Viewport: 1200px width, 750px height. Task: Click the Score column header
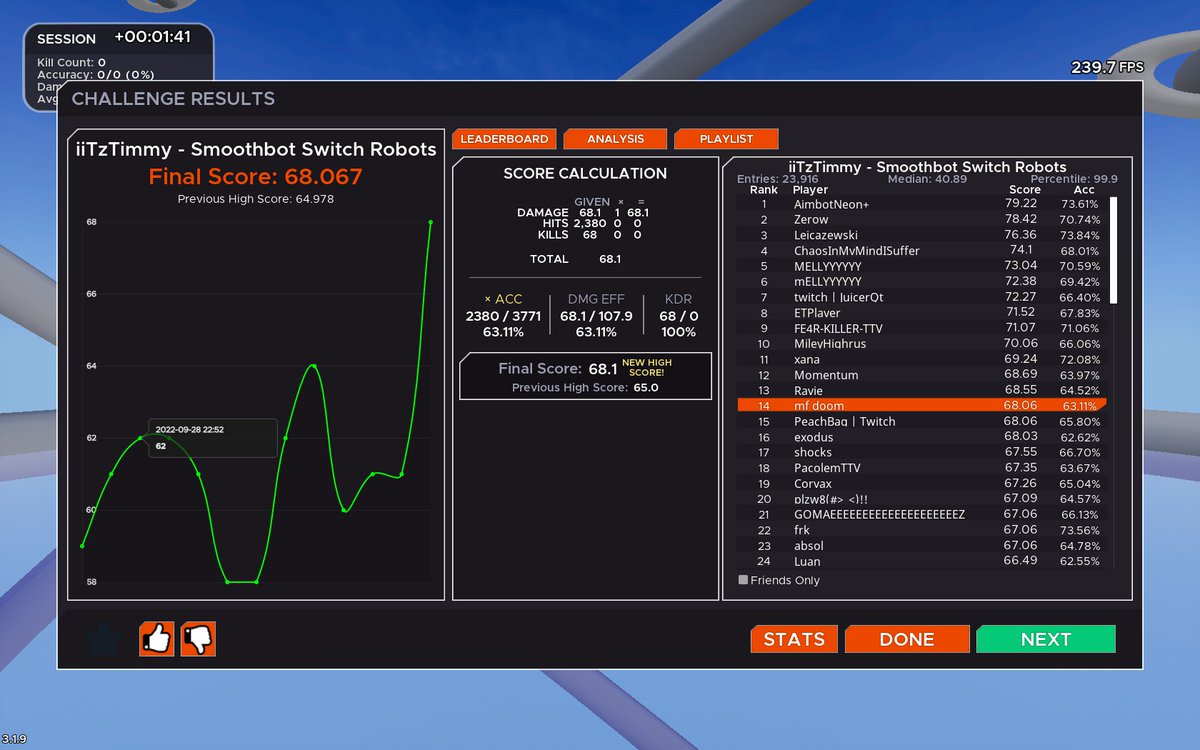click(x=1025, y=190)
